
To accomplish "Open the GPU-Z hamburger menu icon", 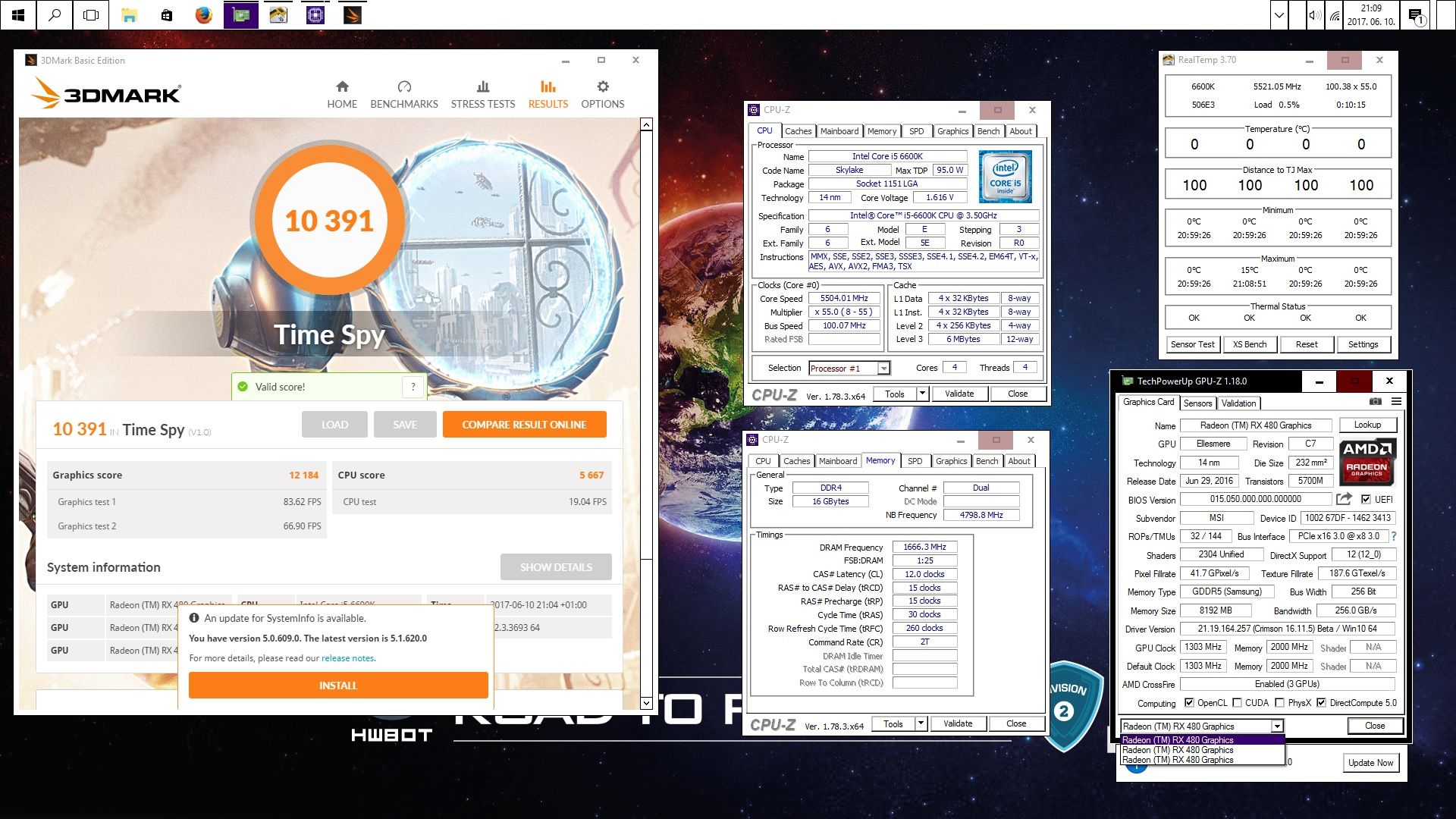I will tap(1396, 402).
